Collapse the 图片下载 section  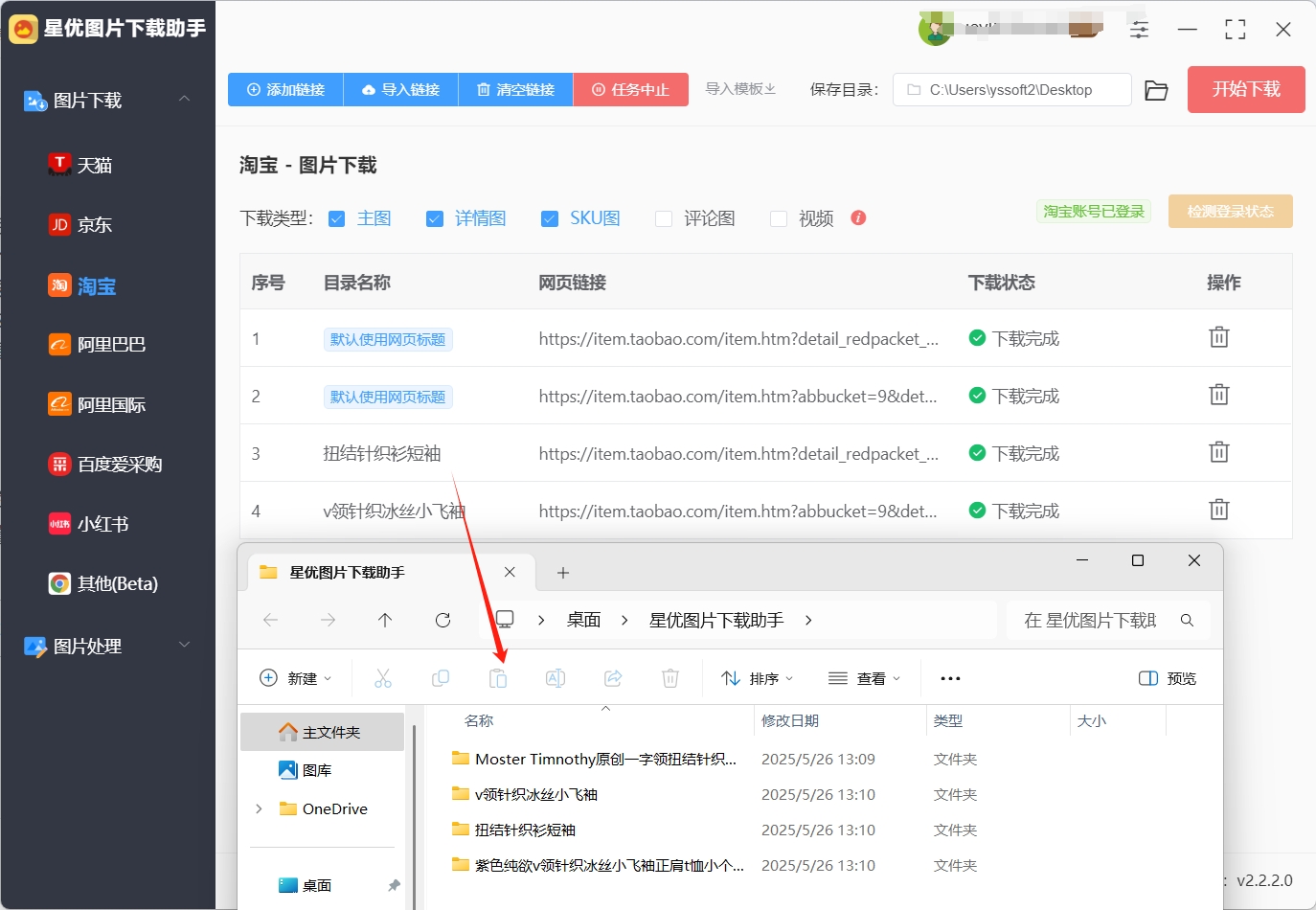[x=184, y=99]
